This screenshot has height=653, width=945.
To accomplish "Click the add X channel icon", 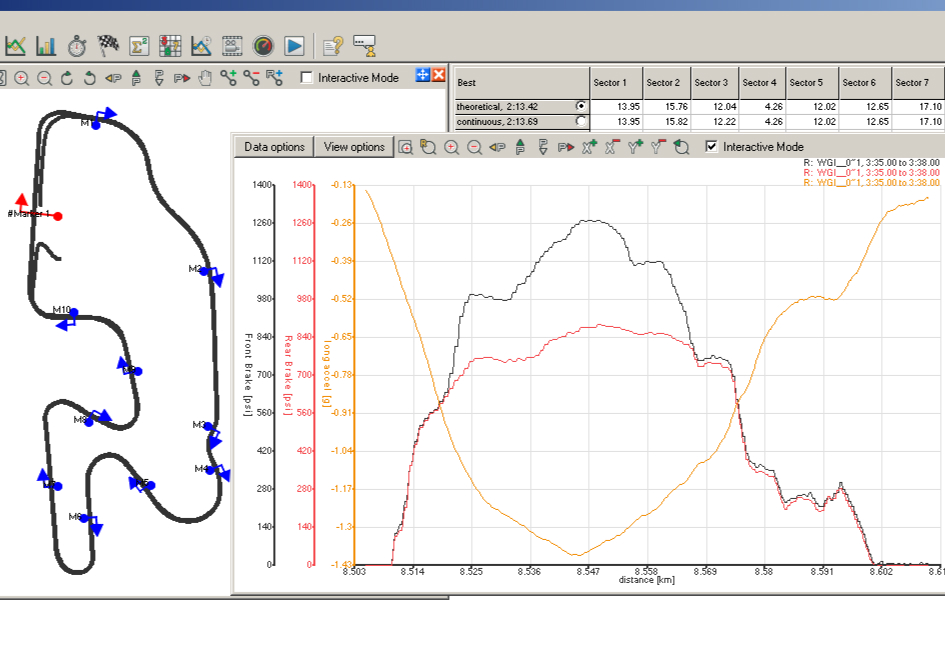I will point(588,147).
